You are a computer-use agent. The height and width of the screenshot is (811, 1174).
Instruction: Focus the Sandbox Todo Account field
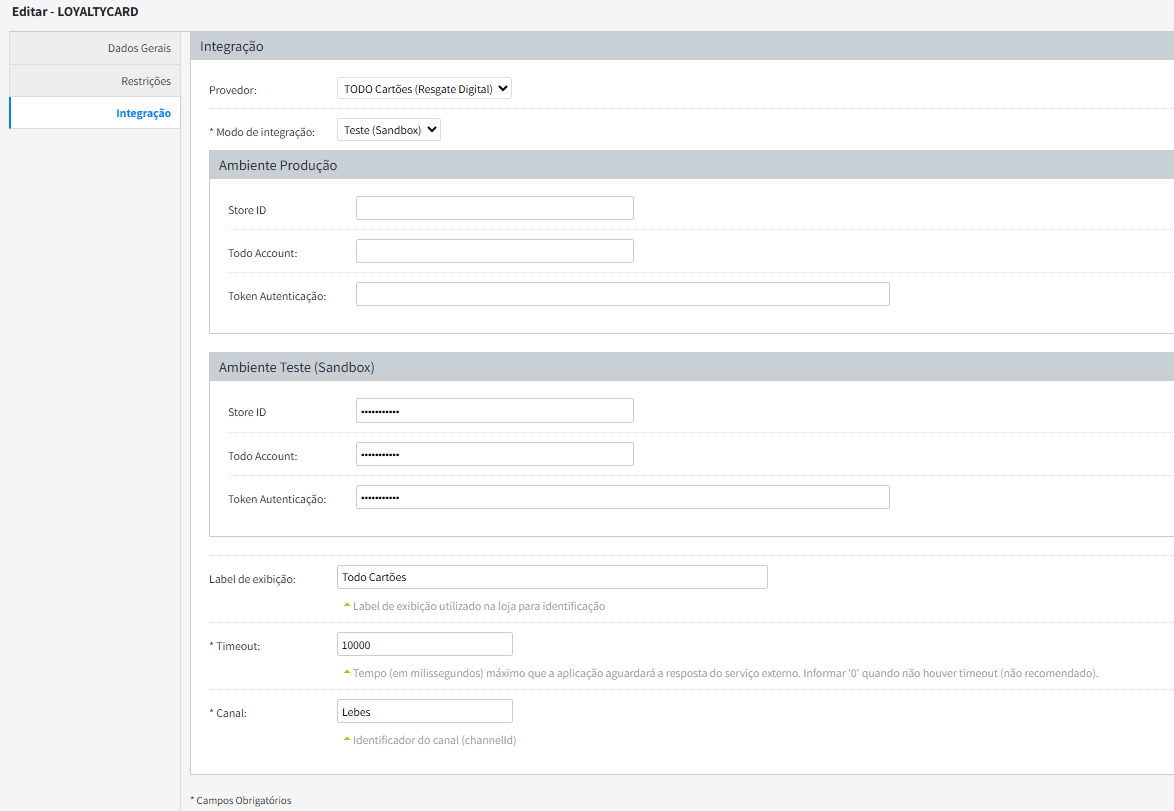tap(494, 454)
